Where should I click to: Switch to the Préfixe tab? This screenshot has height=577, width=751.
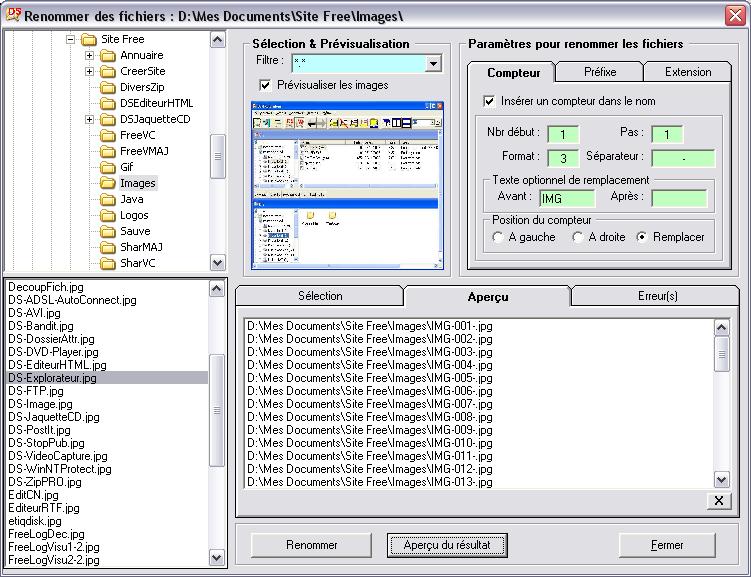pyautogui.click(x=599, y=72)
